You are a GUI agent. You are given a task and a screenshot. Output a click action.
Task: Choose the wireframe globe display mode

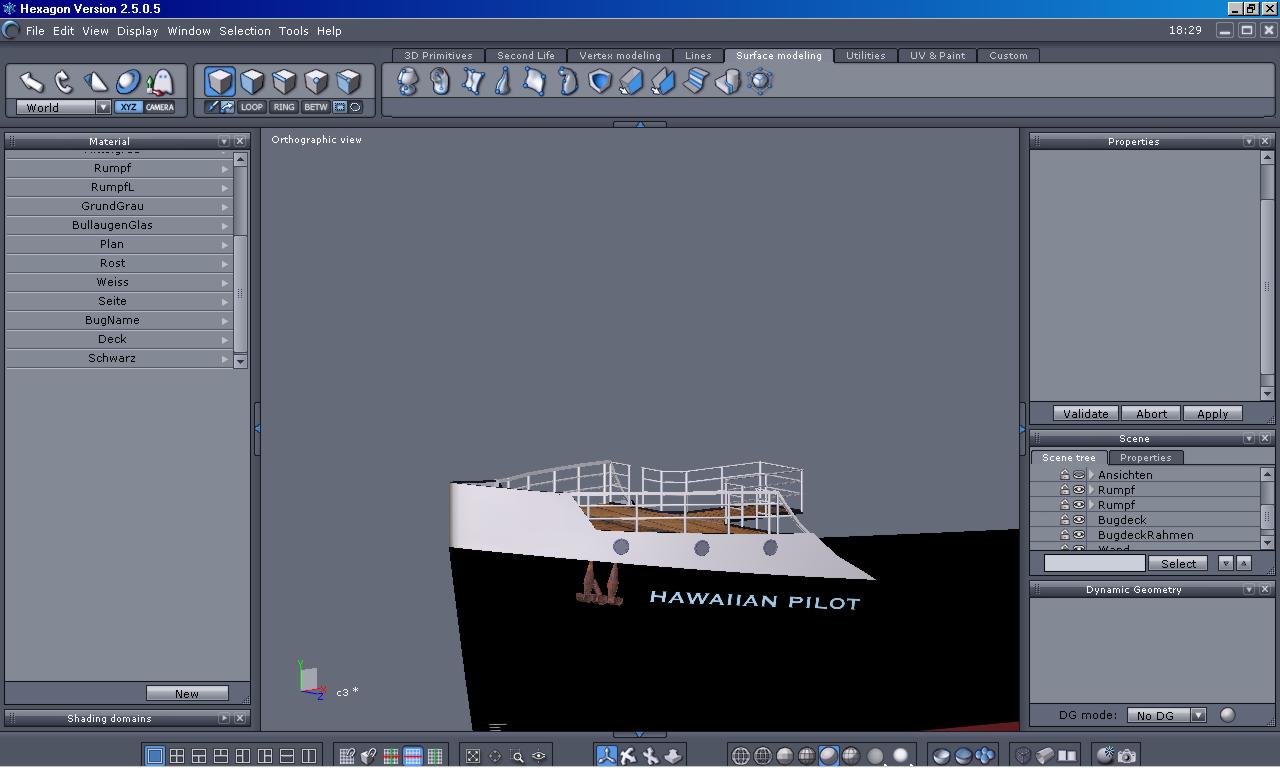point(741,756)
